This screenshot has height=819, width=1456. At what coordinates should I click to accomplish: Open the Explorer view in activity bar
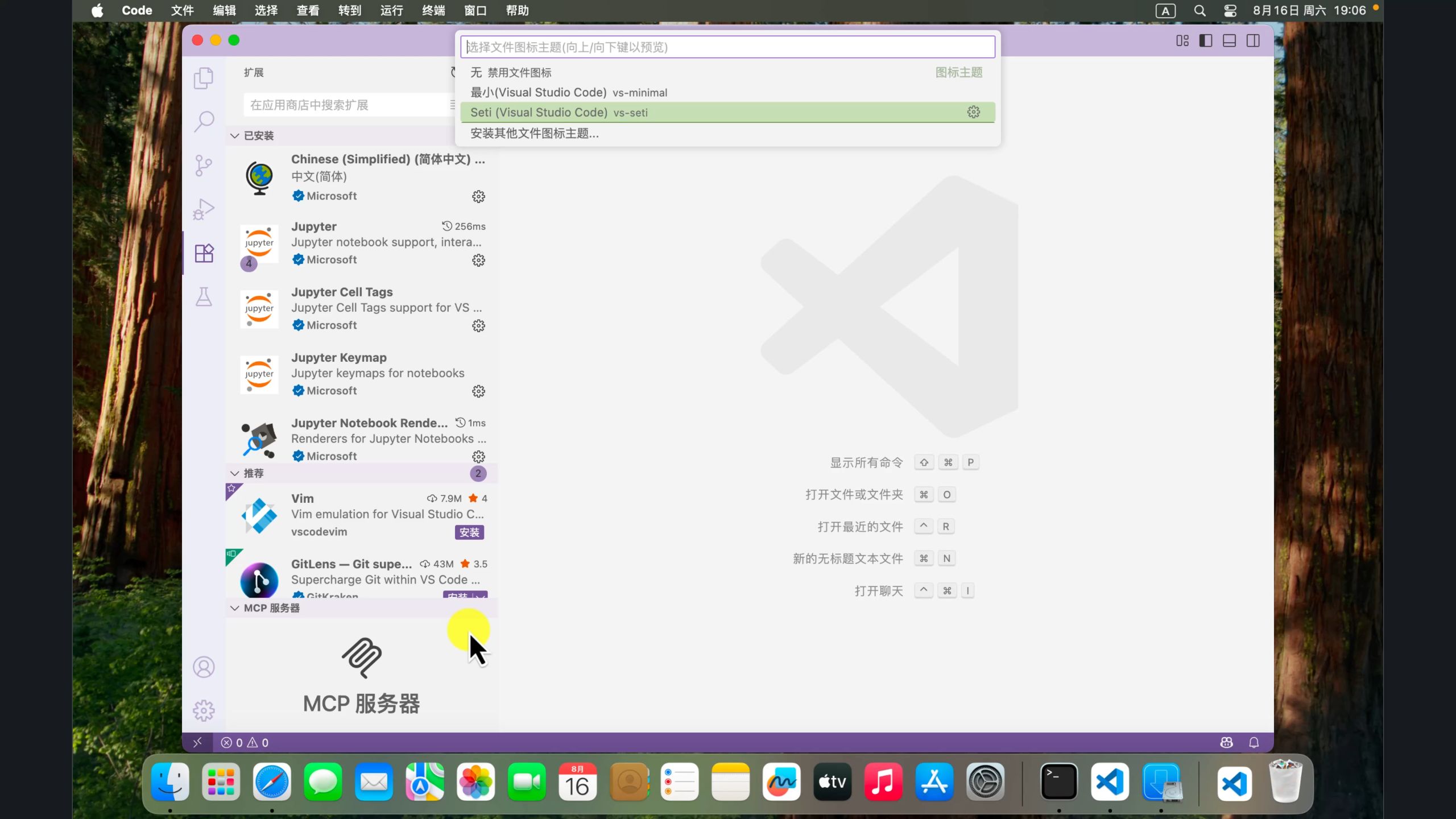click(x=203, y=78)
